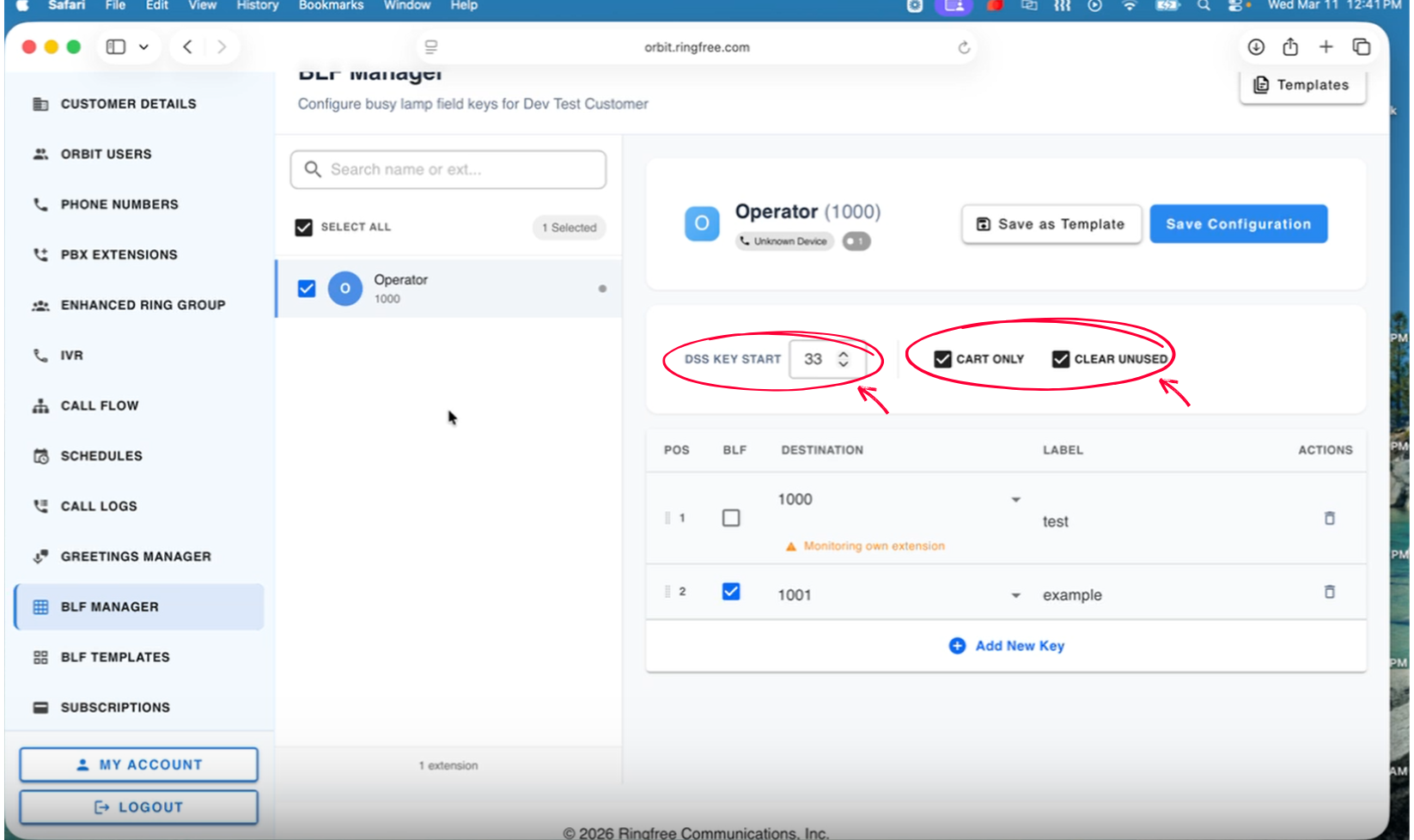This screenshot has width=1414, height=840.
Task: Uncheck the Cart Only checkbox
Action: pos(942,359)
